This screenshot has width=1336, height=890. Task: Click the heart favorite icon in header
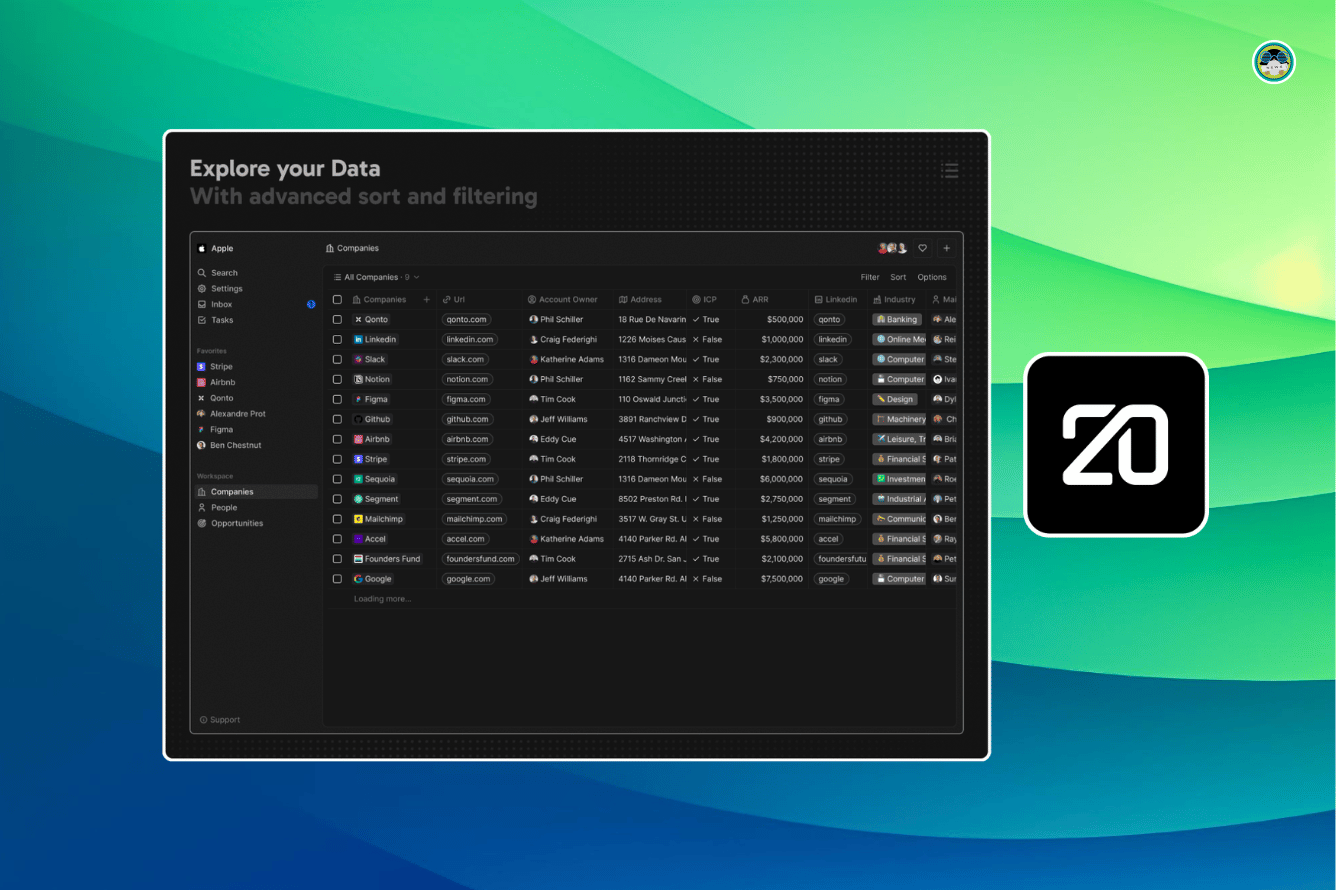(922, 248)
